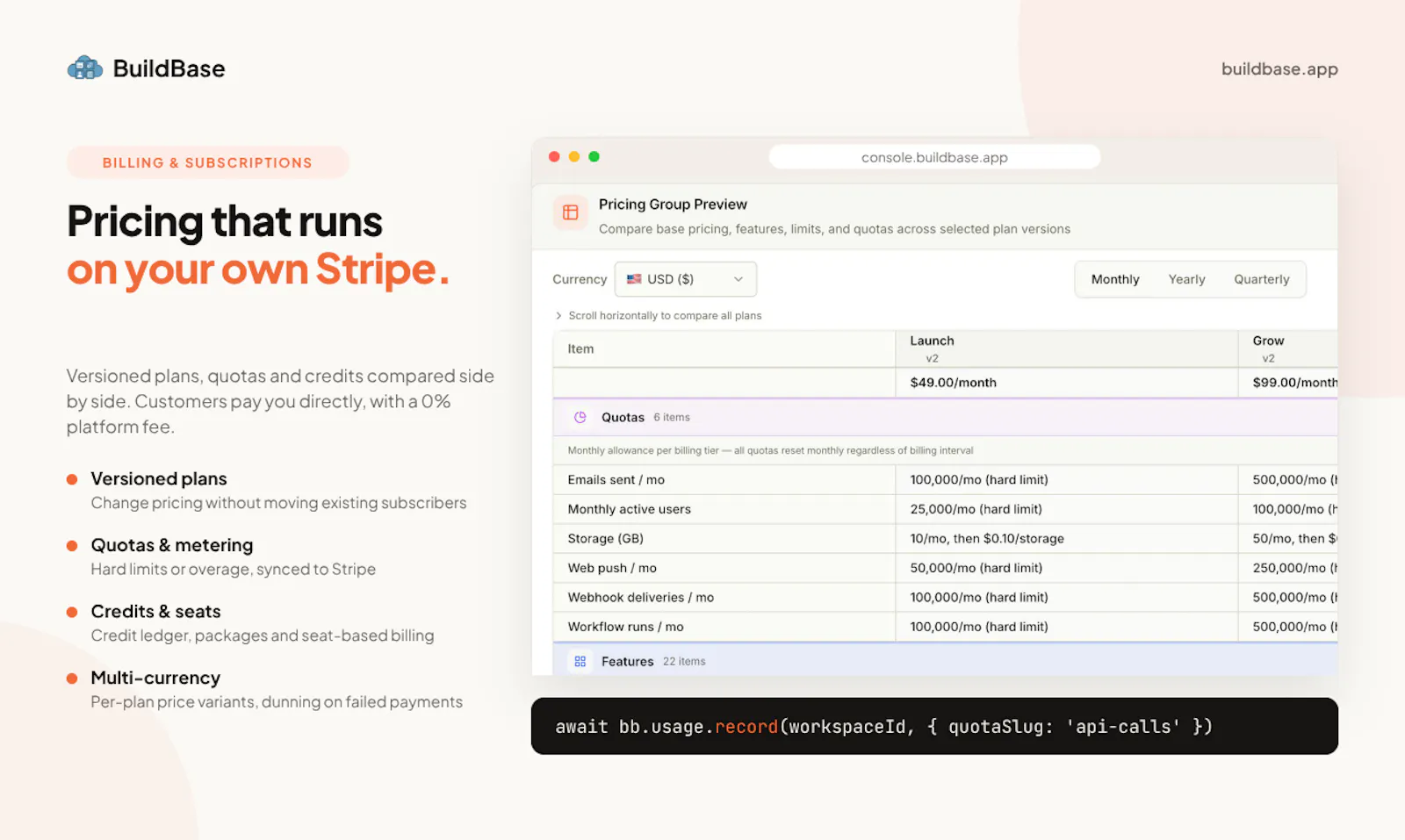The image size is (1405, 840).
Task: Click the 250,000/mo Grow plan cell
Action: (1288, 568)
